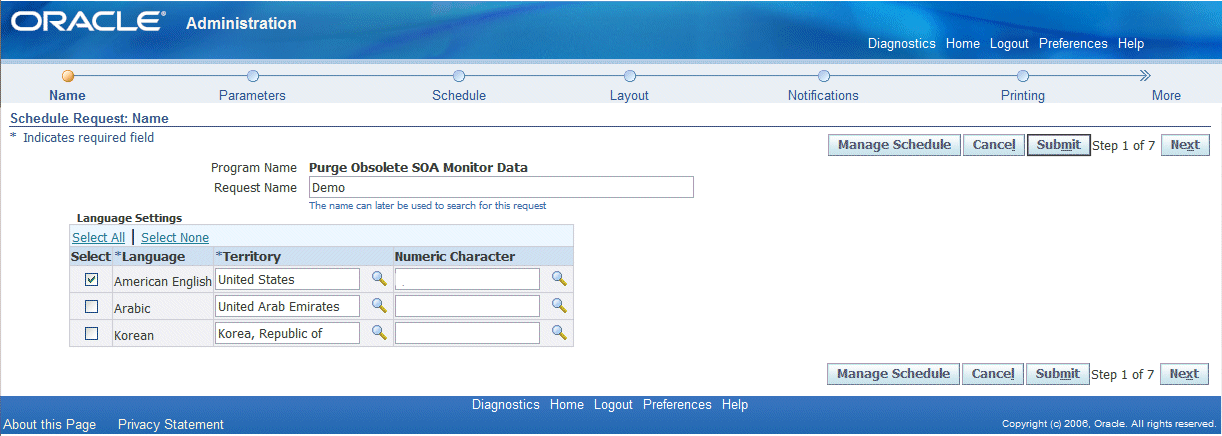Screen dimensions: 1222x436
Task: Open Home link in the footer
Action: coord(567,405)
